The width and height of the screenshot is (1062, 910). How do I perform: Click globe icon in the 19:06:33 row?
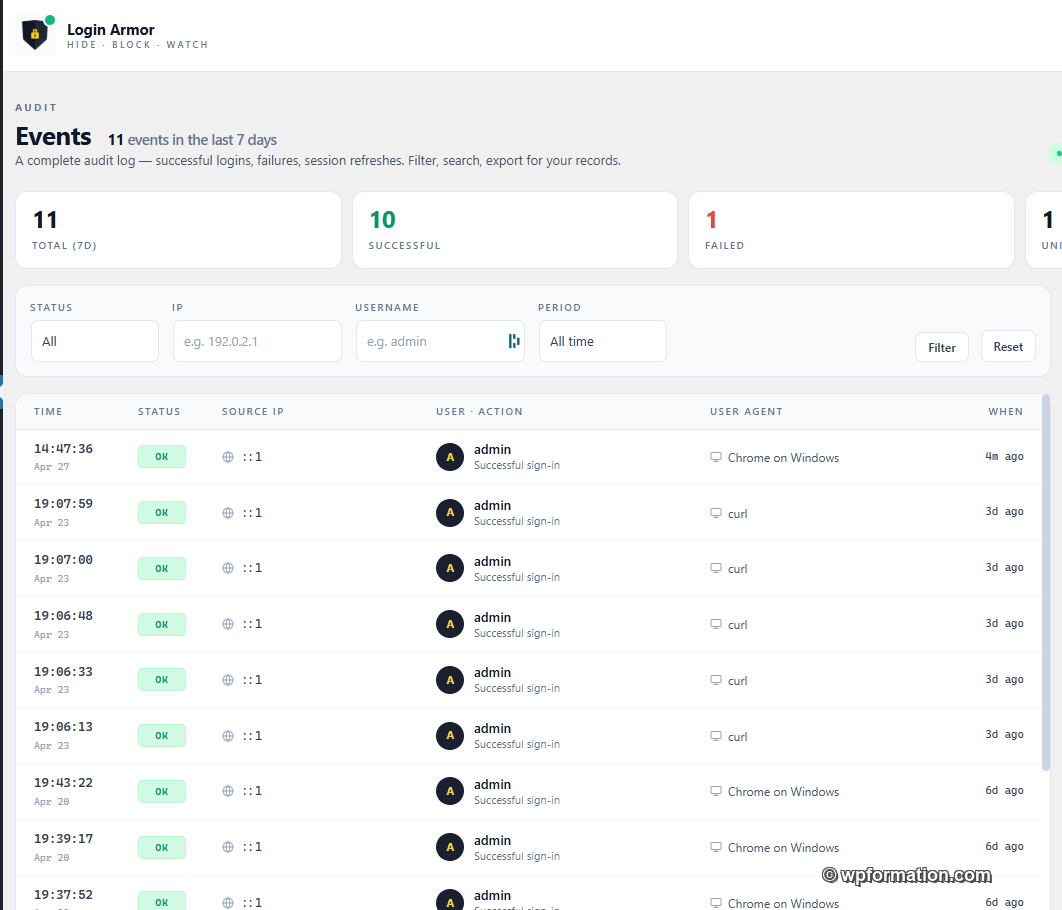[228, 680]
